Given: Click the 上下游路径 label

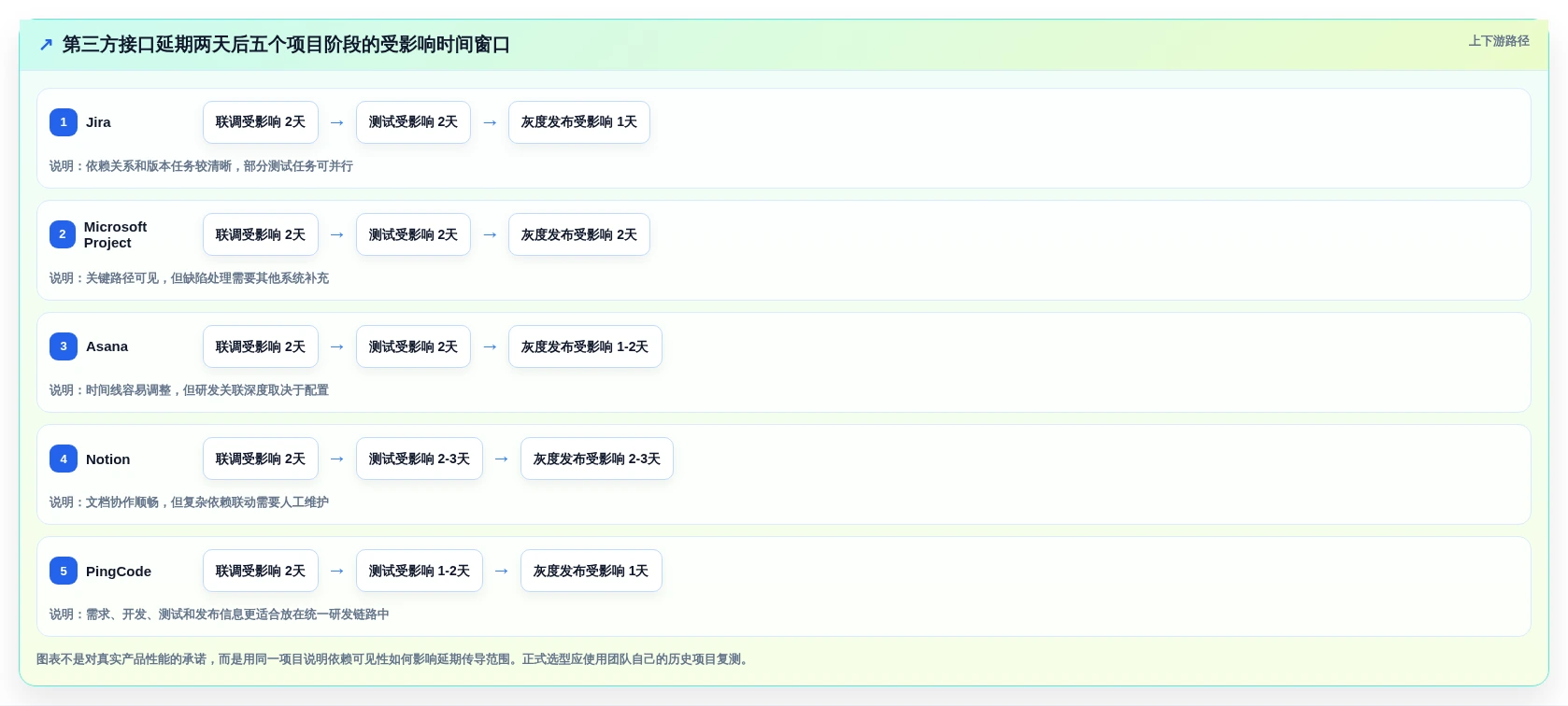Looking at the screenshot, I should click(1499, 41).
